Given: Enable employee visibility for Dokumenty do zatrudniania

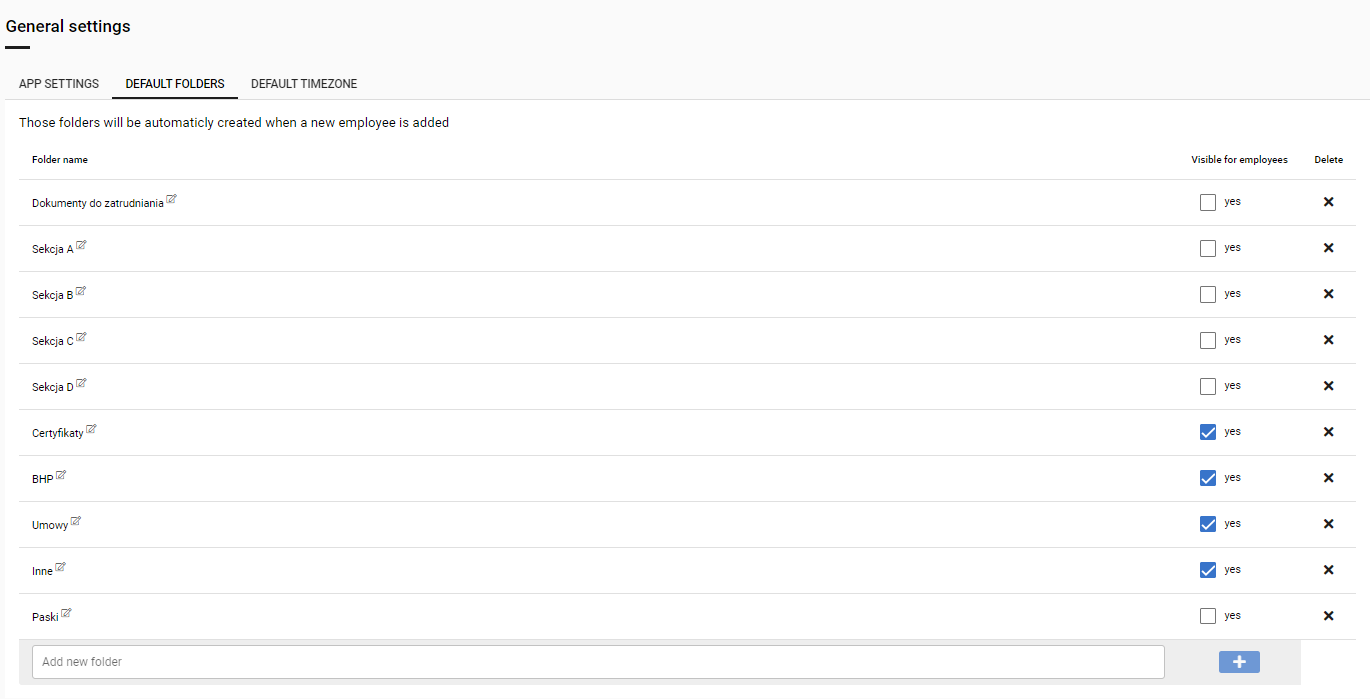Looking at the screenshot, I should tap(1208, 202).
